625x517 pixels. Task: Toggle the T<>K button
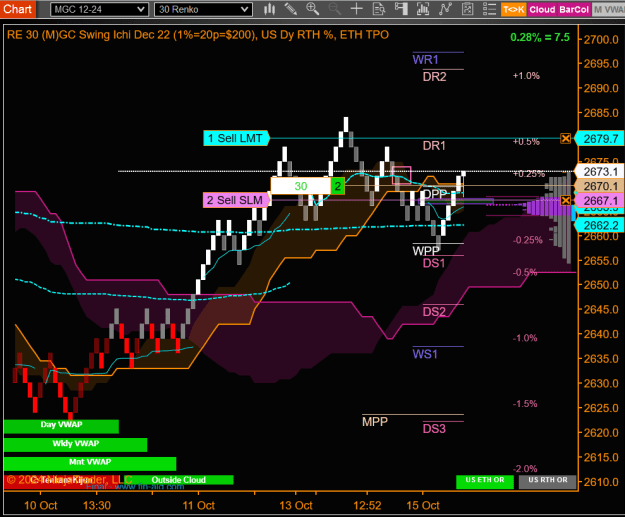pos(514,9)
